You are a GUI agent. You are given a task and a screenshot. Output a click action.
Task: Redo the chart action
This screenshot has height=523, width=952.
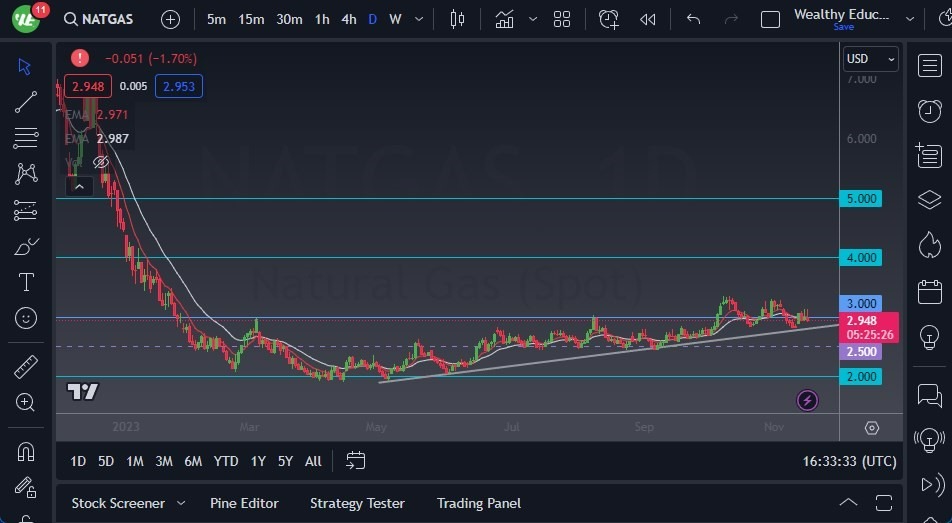pyautogui.click(x=731, y=19)
